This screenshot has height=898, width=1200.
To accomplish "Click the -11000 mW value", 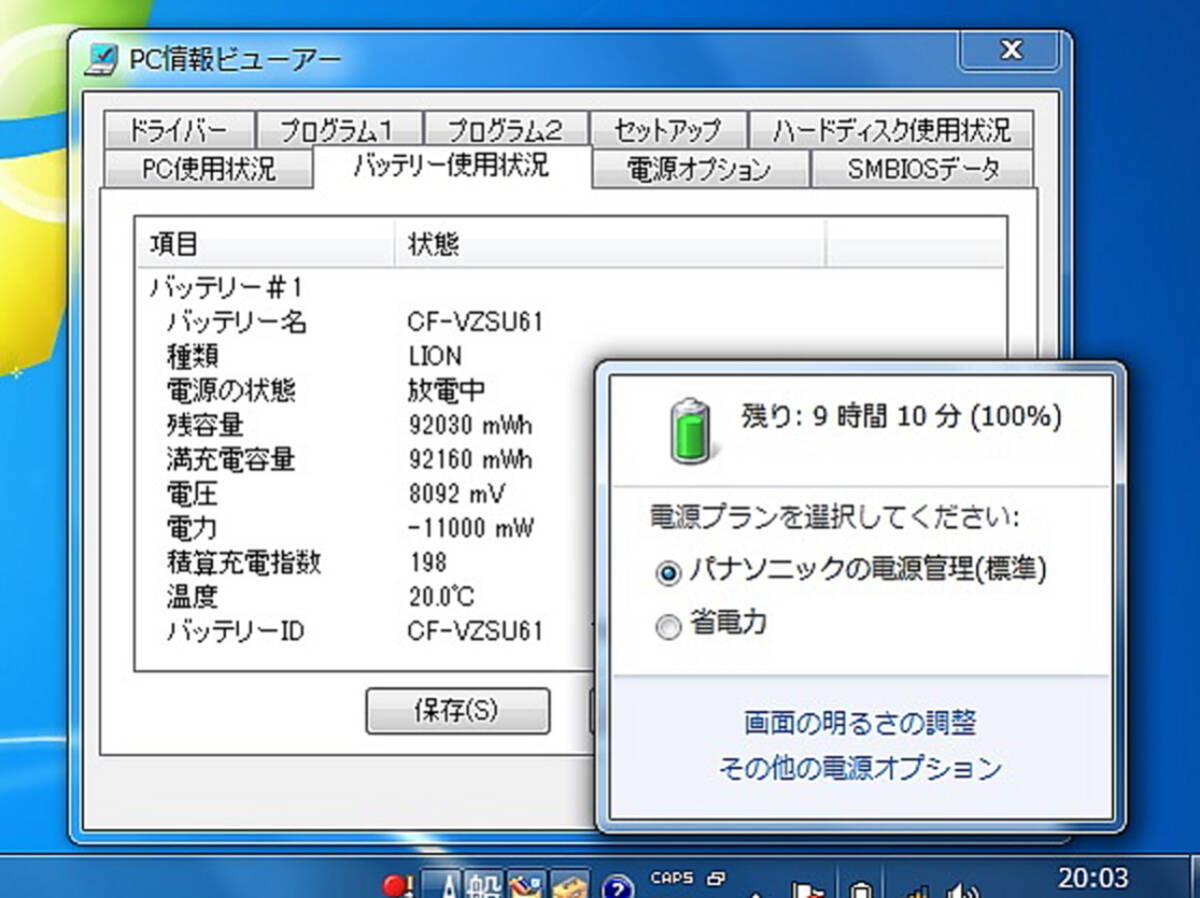I will [471, 528].
